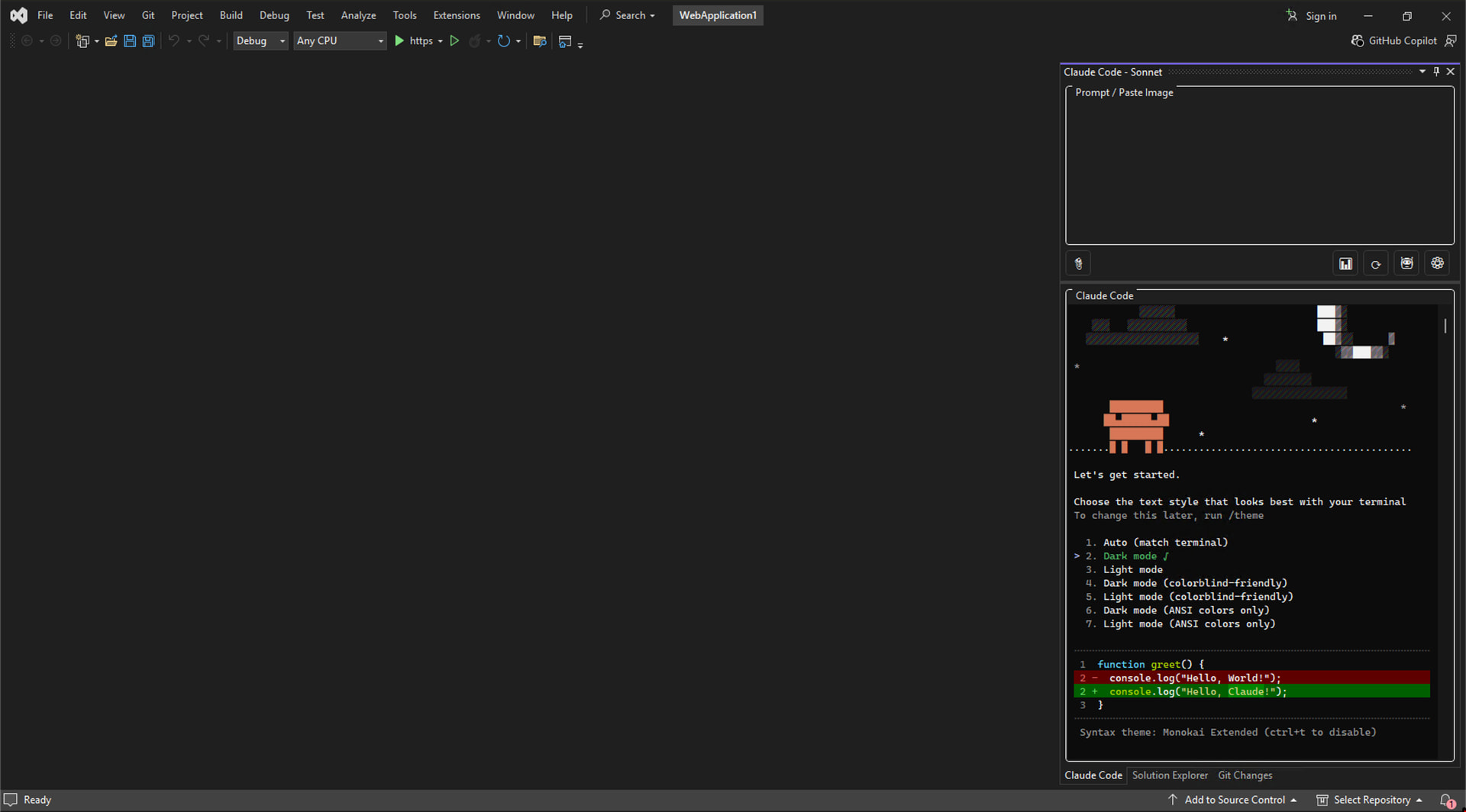Select option 4 Dark mode (colorblind-friendly)
The height and width of the screenshot is (812, 1466).
[x=1187, y=584]
